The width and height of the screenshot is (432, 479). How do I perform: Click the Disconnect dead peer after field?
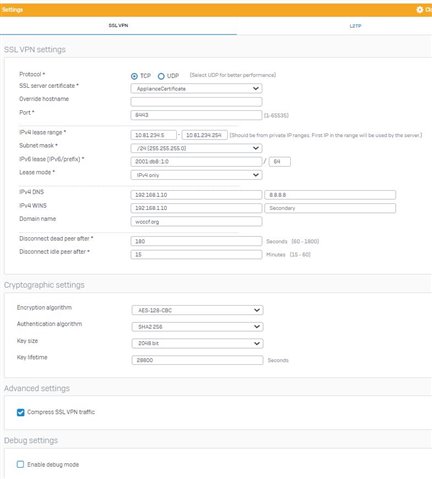click(x=196, y=241)
